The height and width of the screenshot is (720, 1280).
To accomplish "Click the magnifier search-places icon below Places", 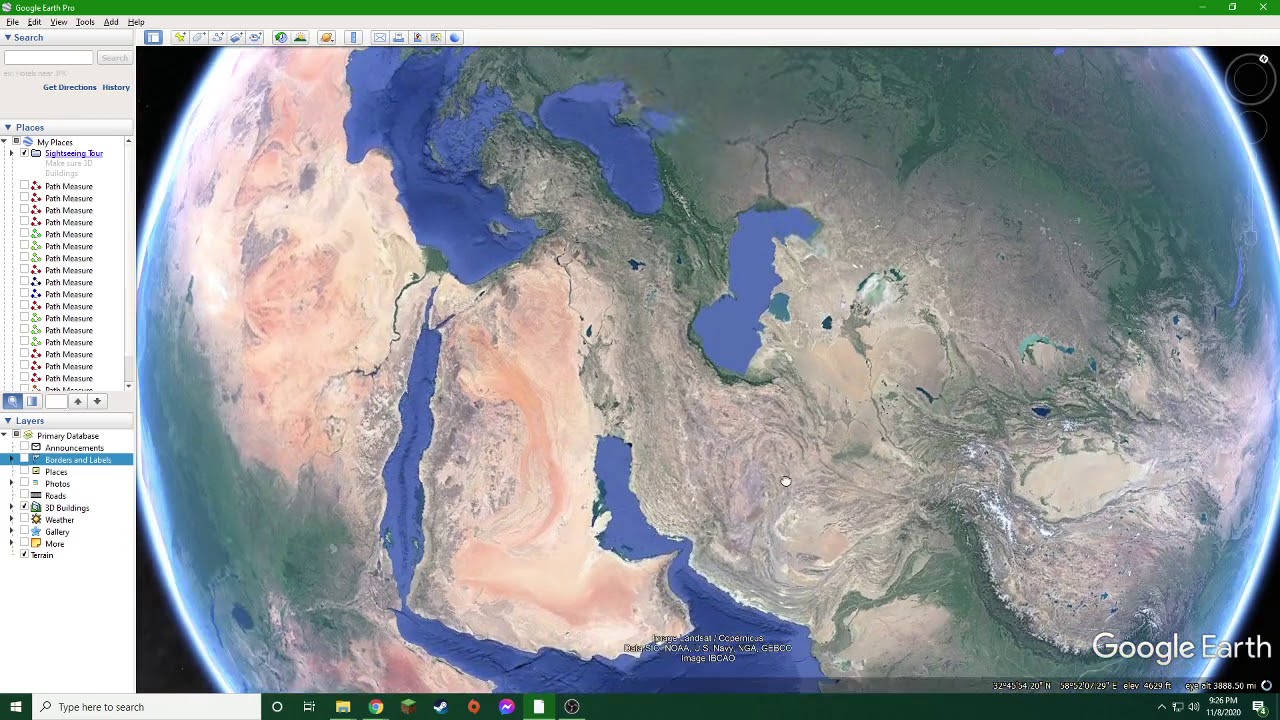I will tap(13, 401).
